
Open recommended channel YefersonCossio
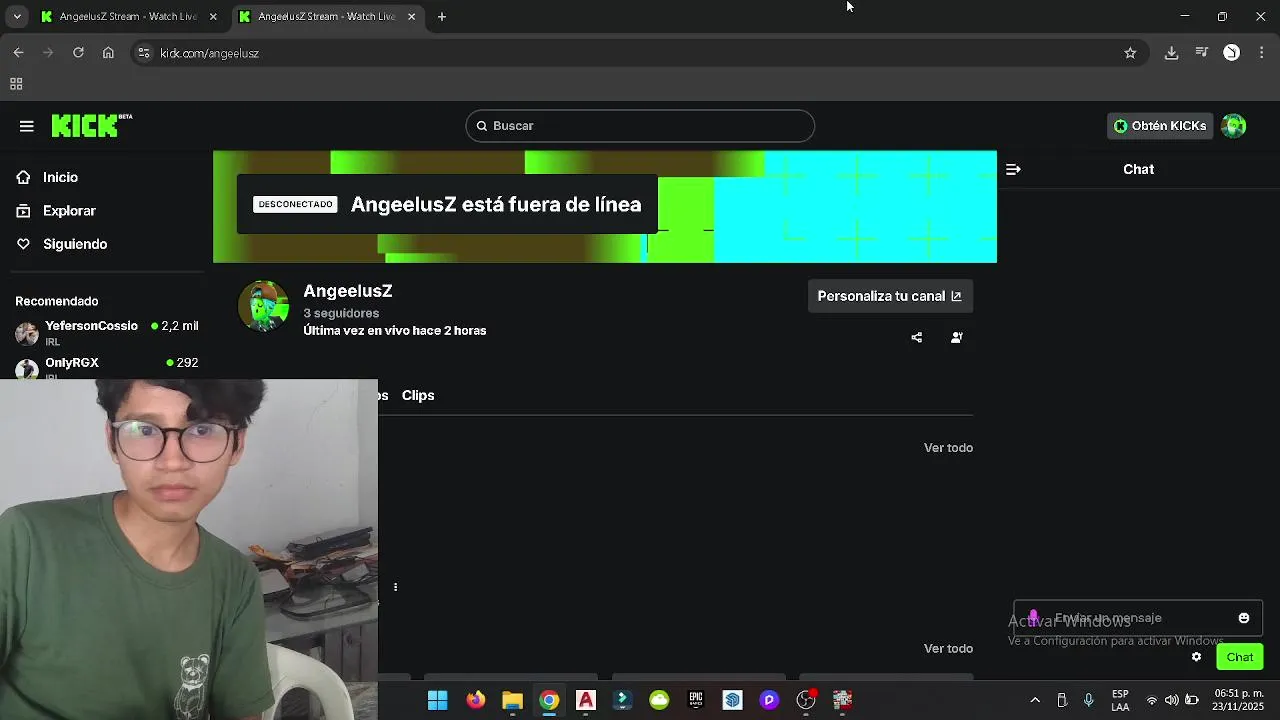(x=106, y=332)
